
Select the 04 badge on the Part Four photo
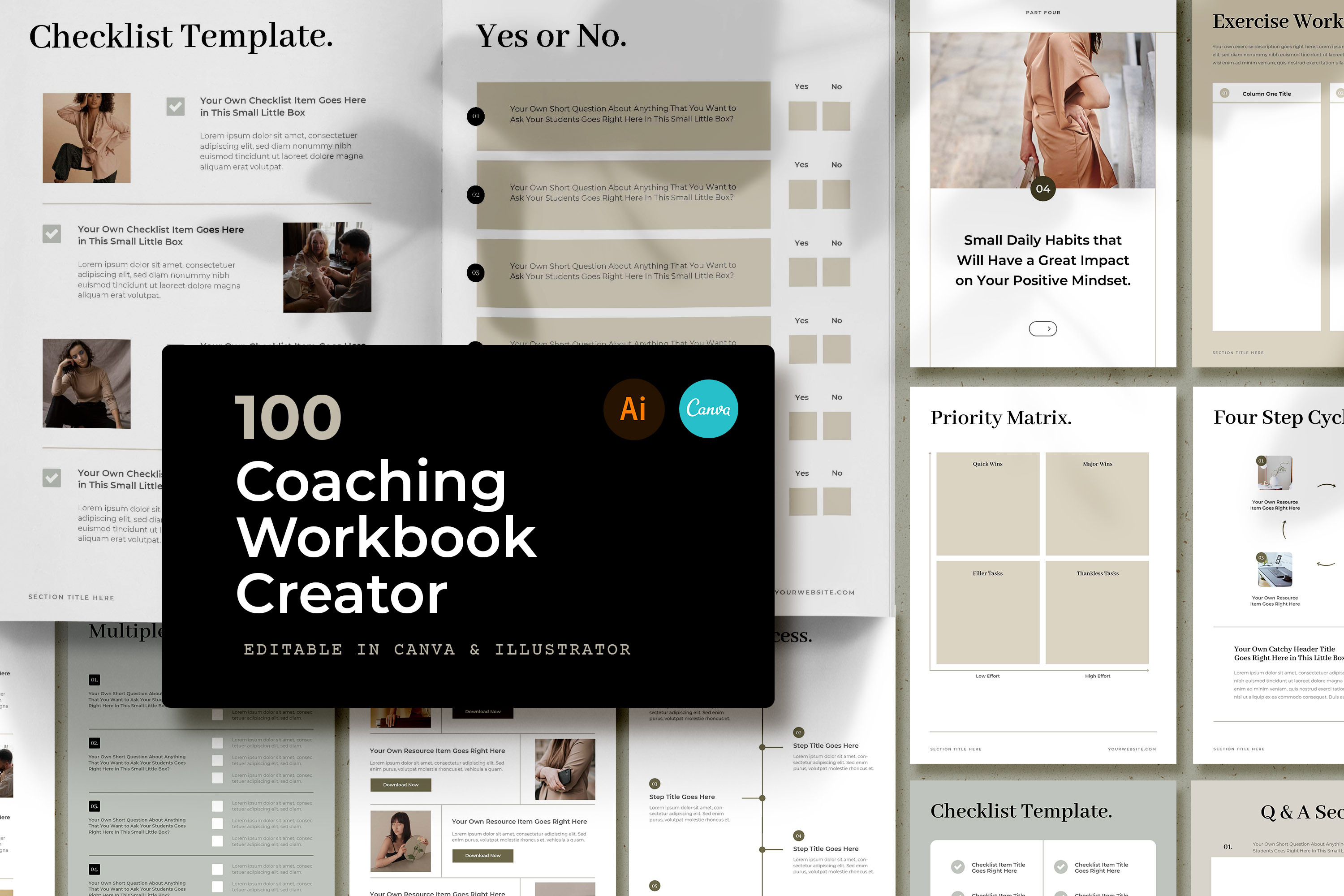point(1043,189)
